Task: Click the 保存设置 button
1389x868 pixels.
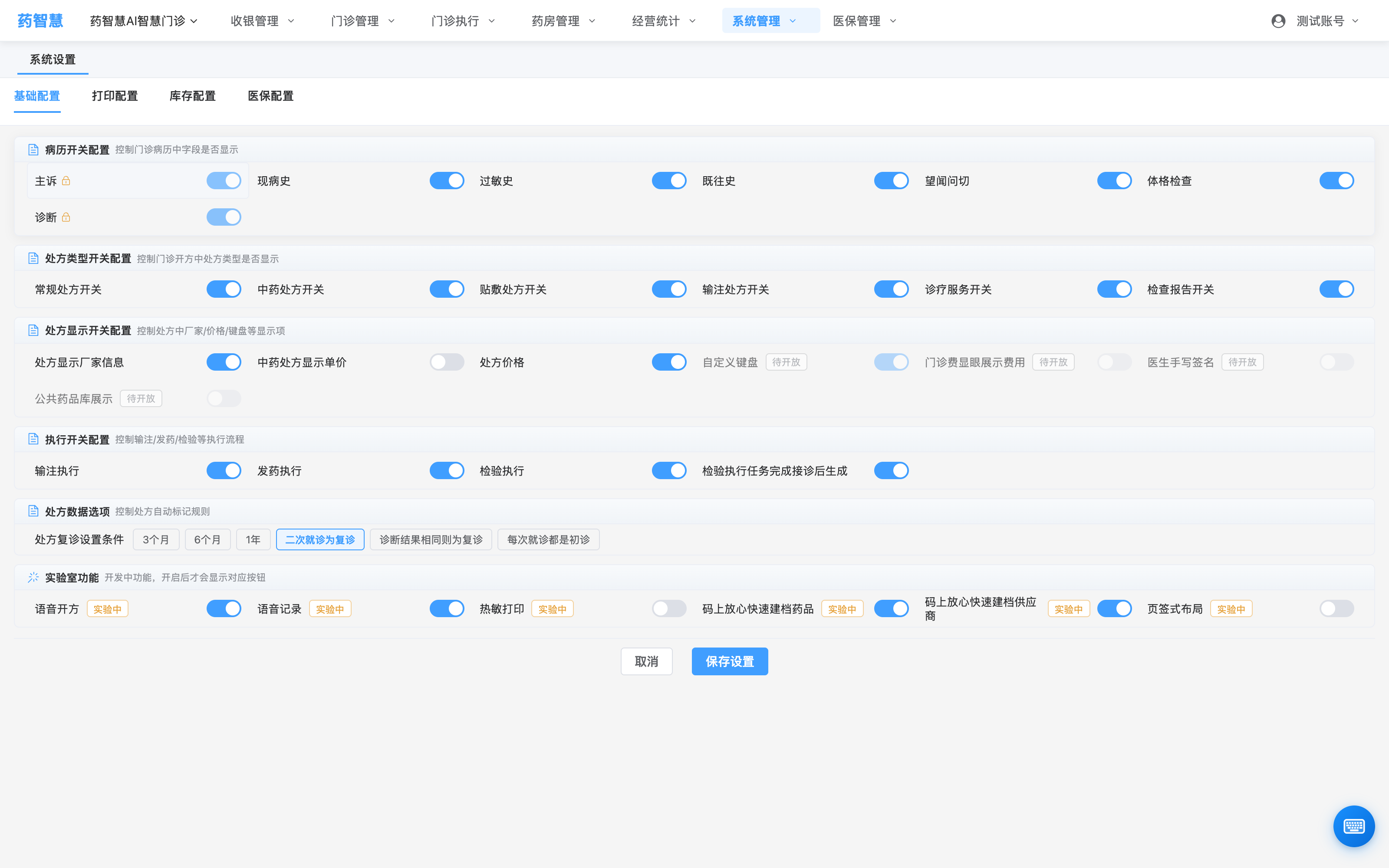Action: point(730,661)
